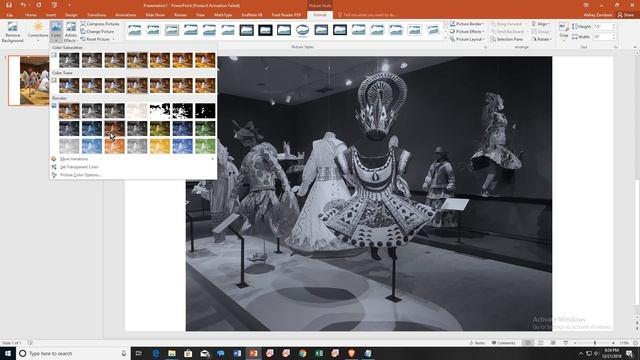Open the File tab
640x360 pixels.
9,15
